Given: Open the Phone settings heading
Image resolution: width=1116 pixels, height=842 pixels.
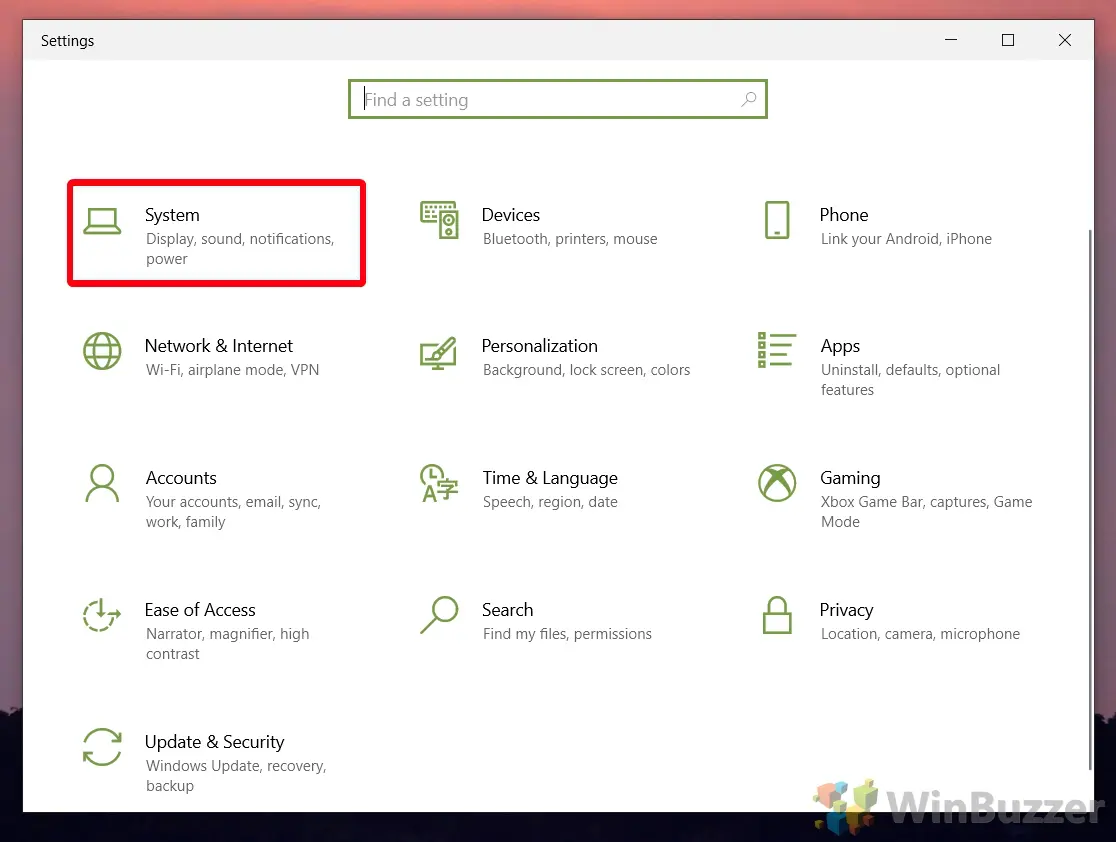Looking at the screenshot, I should pyautogui.click(x=844, y=215).
